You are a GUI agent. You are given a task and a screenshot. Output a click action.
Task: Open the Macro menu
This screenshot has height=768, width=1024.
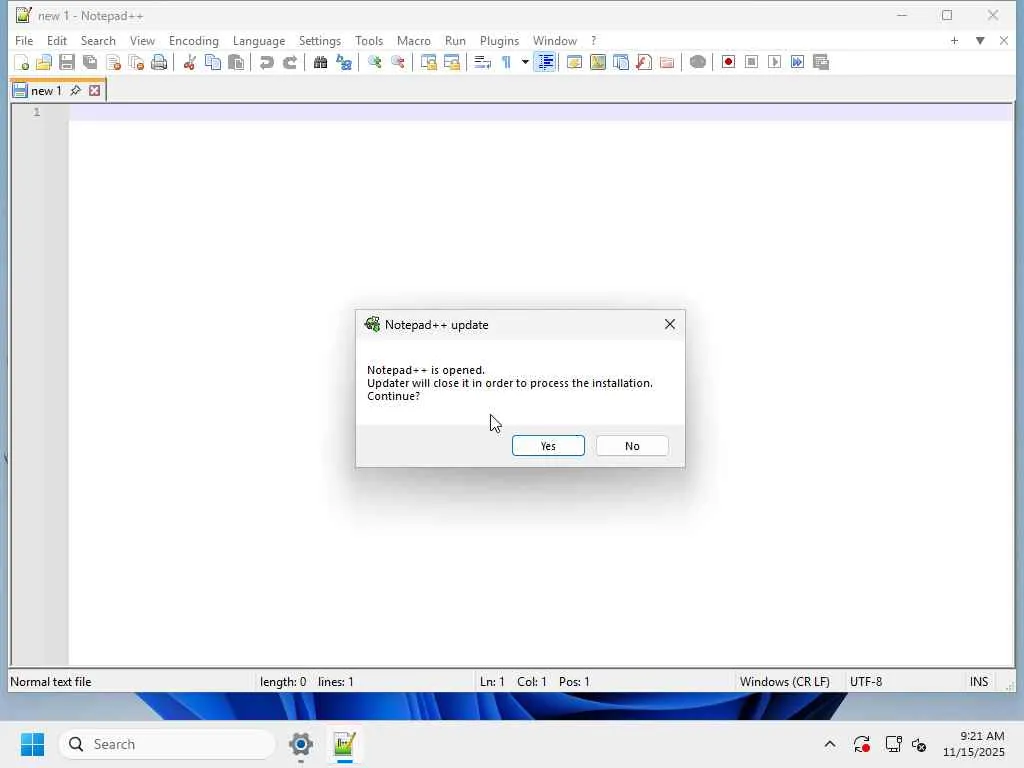413,40
